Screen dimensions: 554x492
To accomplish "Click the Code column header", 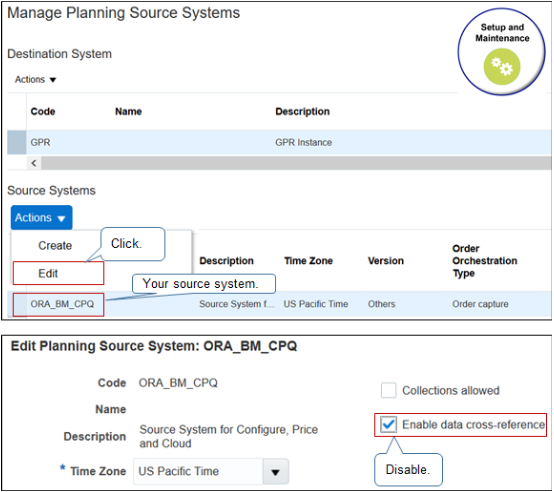I will (x=43, y=112).
